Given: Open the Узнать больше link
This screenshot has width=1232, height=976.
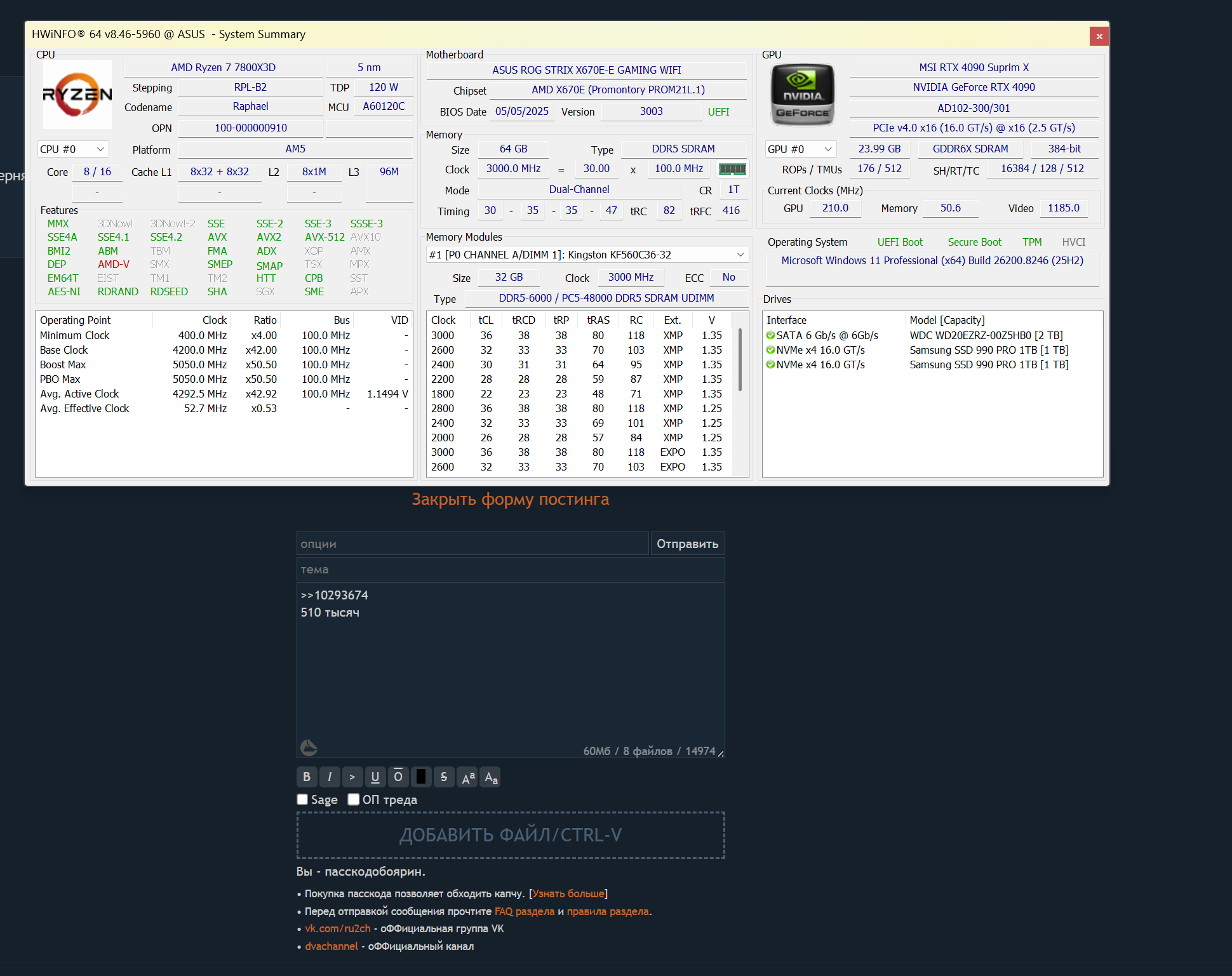Looking at the screenshot, I should point(568,893).
